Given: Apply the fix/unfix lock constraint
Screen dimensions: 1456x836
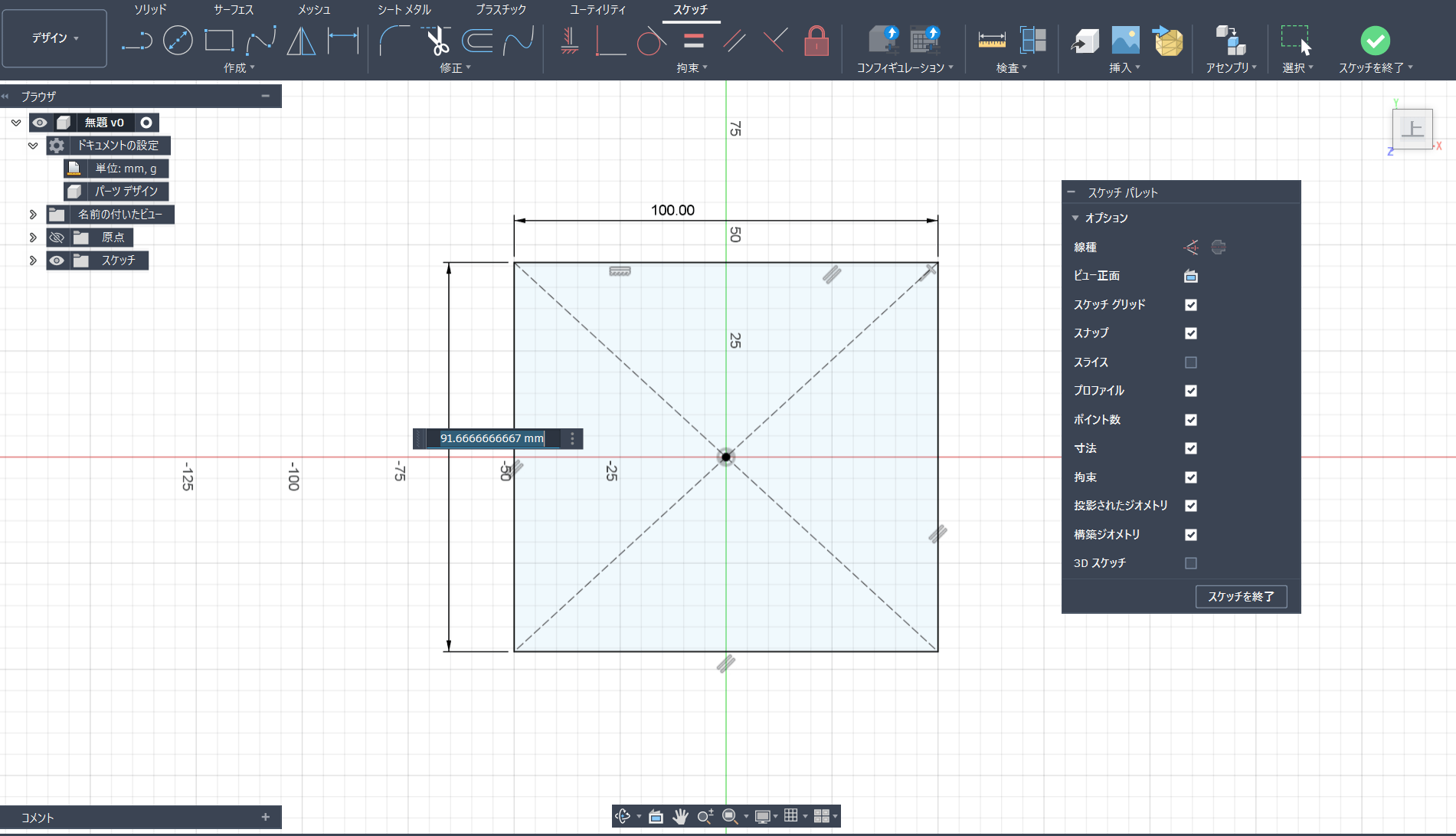Looking at the screenshot, I should 816,41.
